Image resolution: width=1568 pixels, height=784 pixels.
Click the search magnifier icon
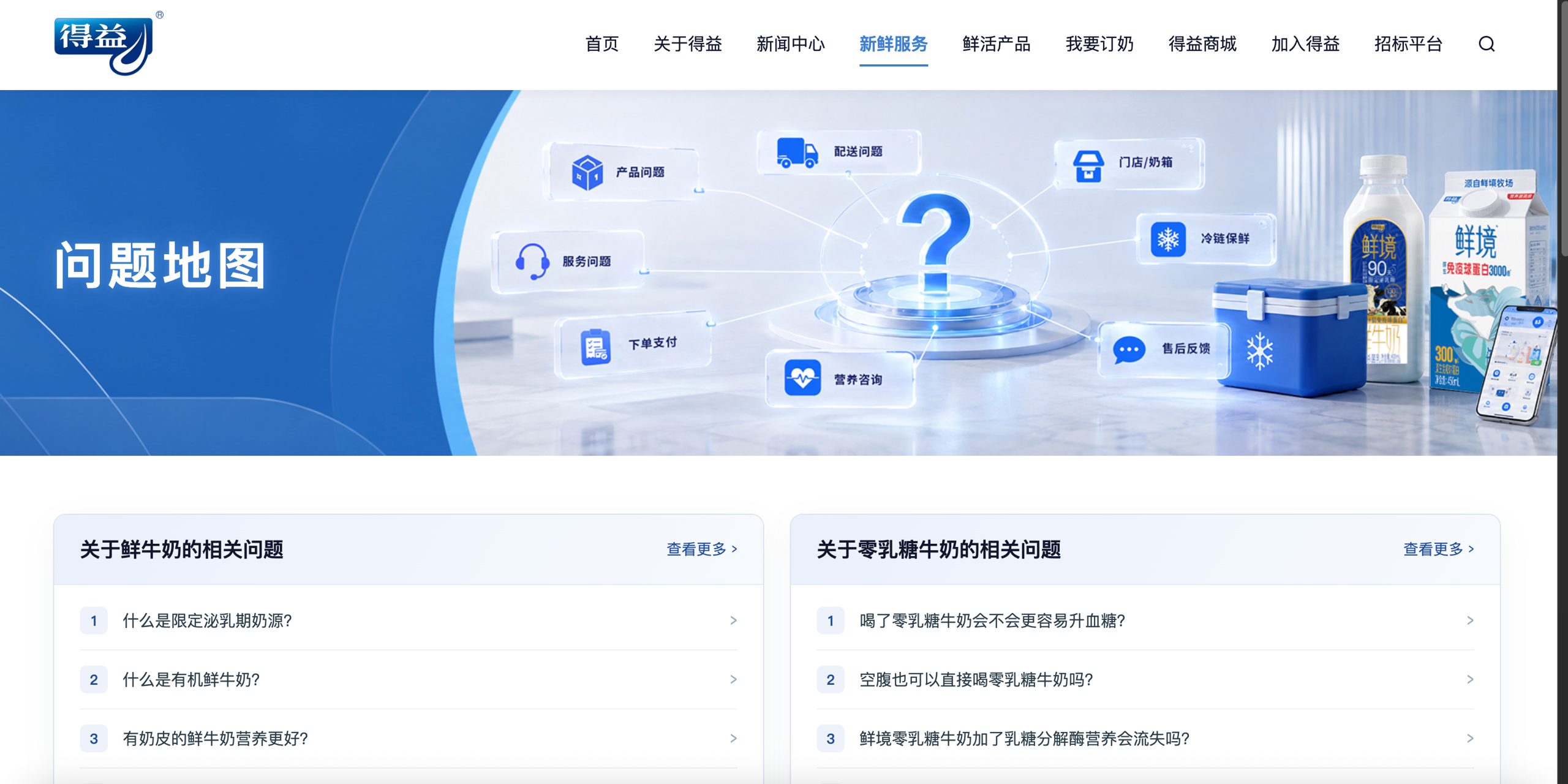(x=1487, y=44)
